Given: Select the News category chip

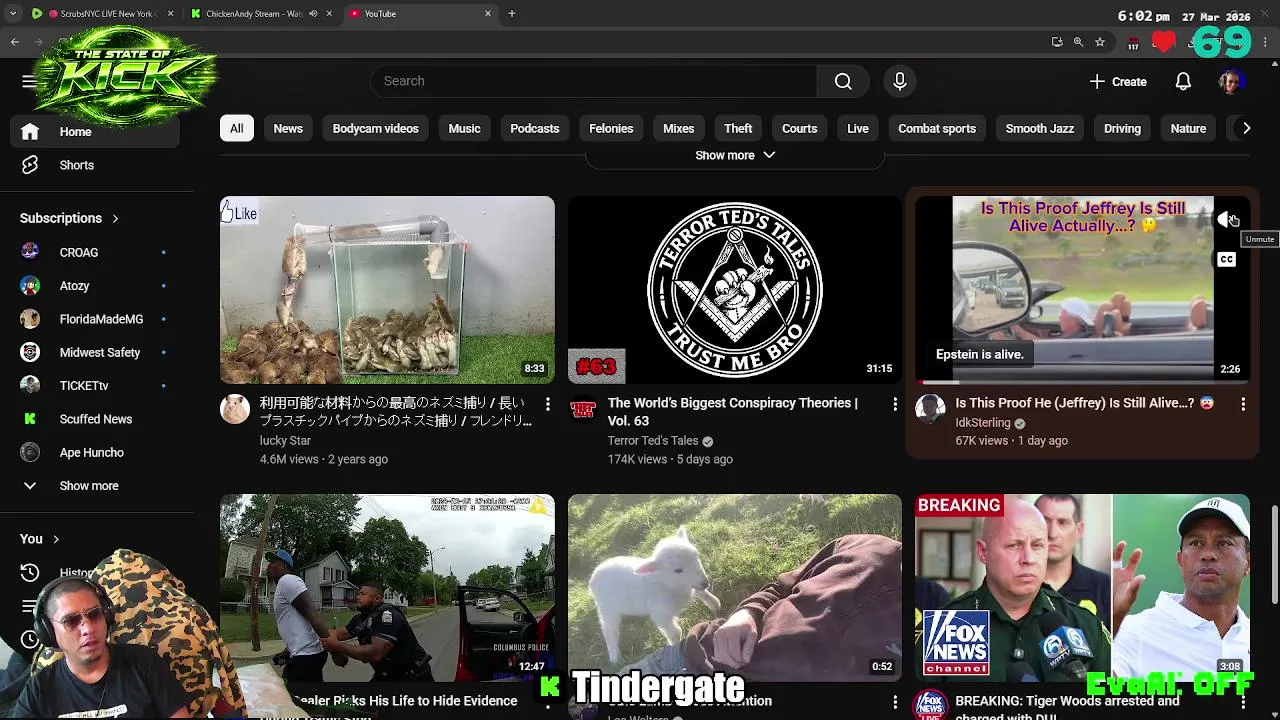Looking at the screenshot, I should [288, 128].
